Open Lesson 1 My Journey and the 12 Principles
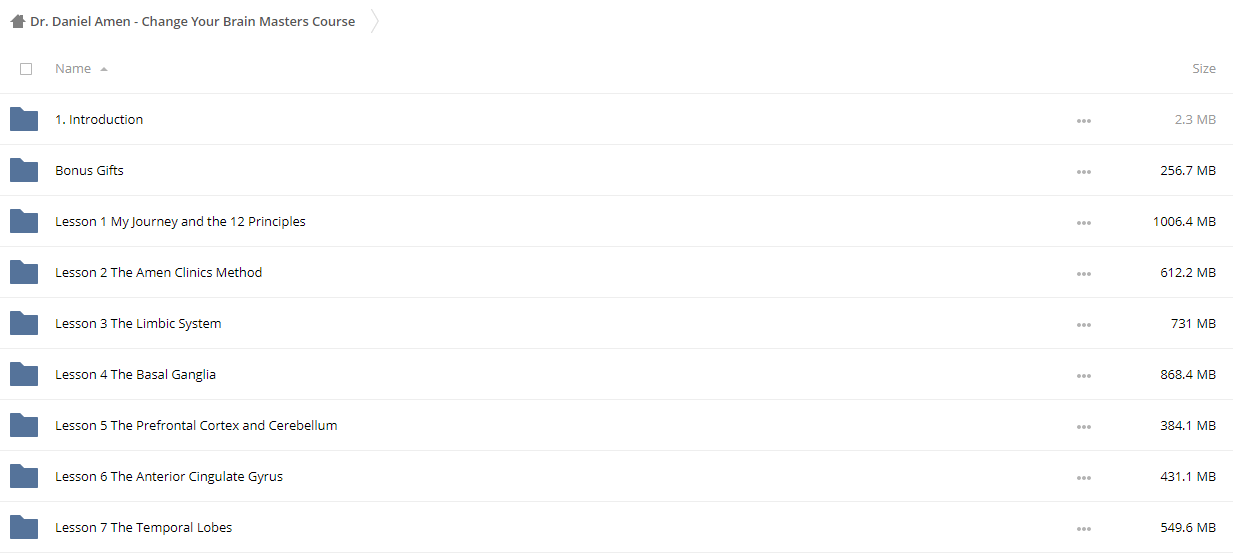1233x555 pixels. click(180, 221)
